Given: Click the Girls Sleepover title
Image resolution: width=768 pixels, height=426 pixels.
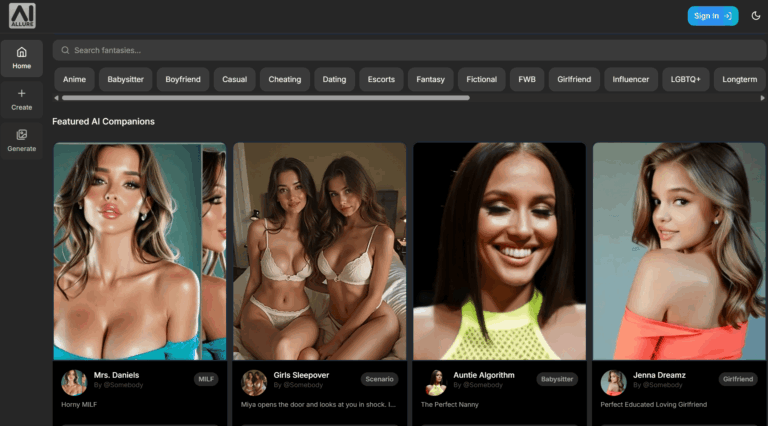Looking at the screenshot, I should pos(301,375).
